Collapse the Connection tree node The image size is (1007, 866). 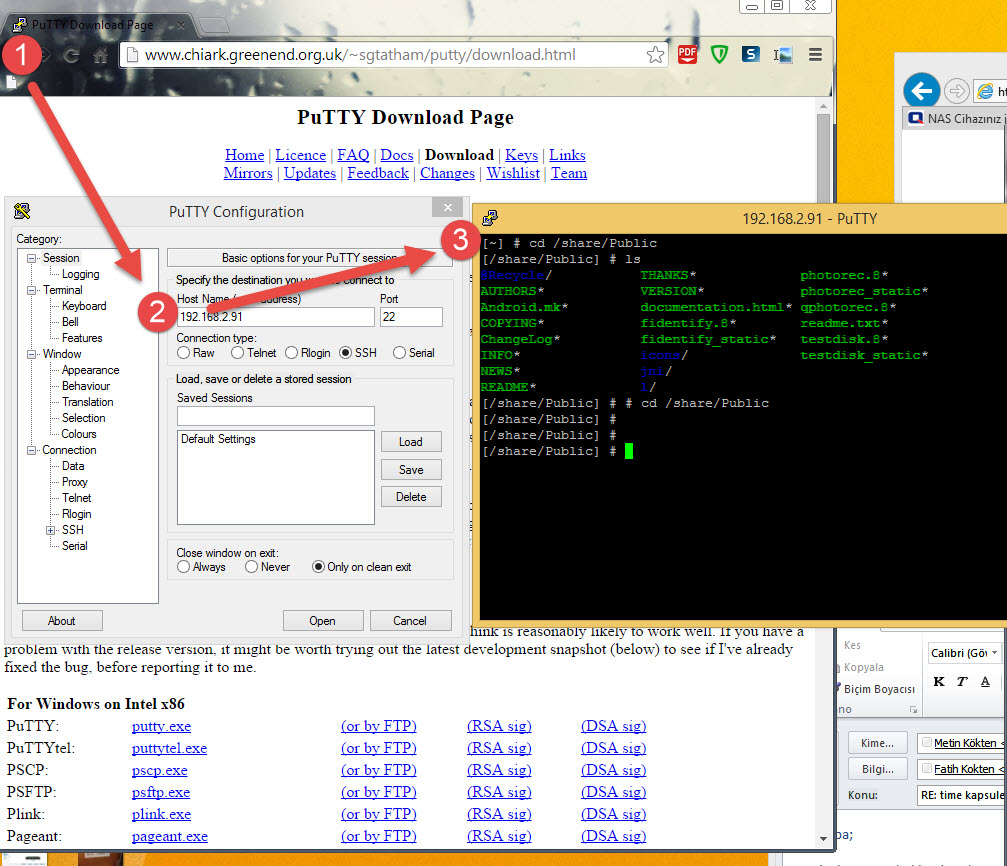pos(31,450)
